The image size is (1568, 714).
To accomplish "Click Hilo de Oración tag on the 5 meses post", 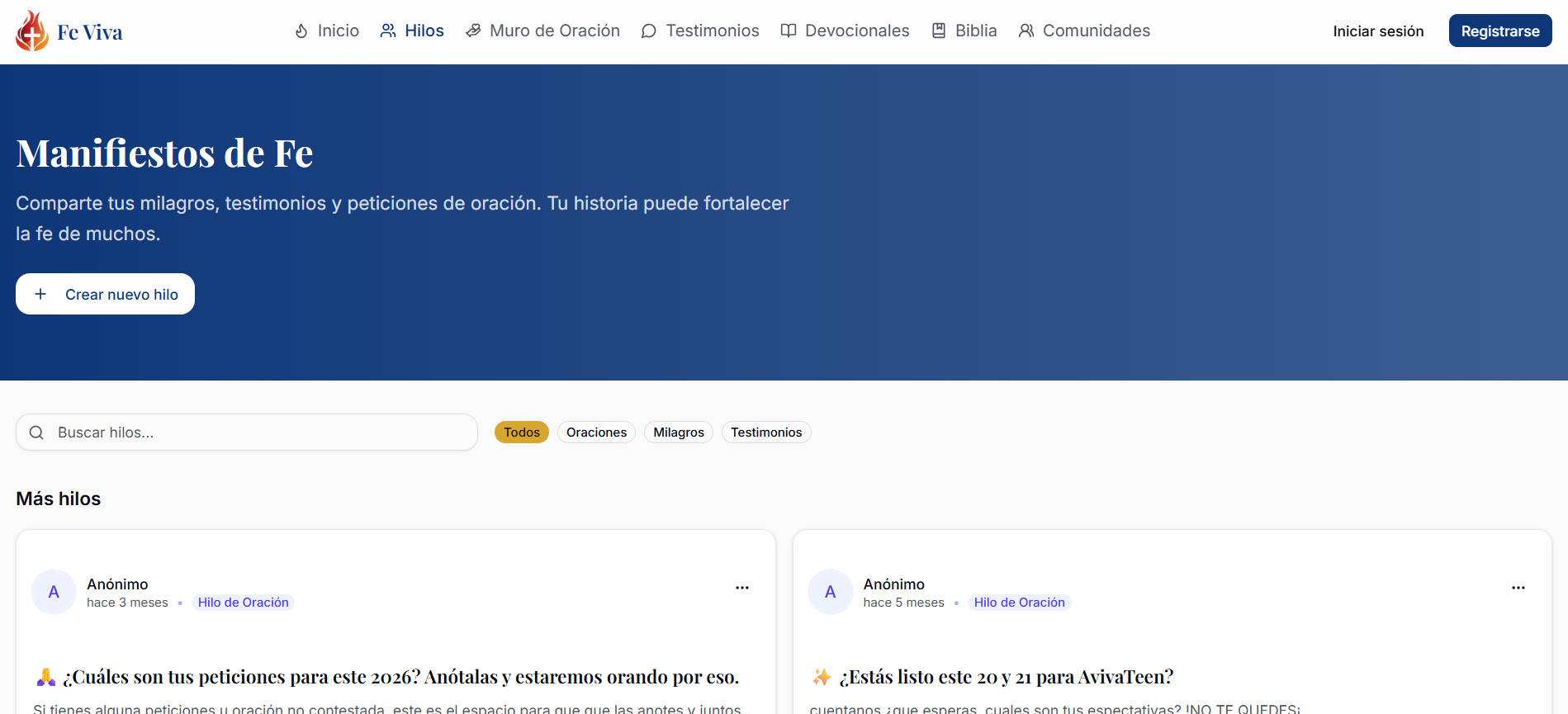I will click(1019, 603).
